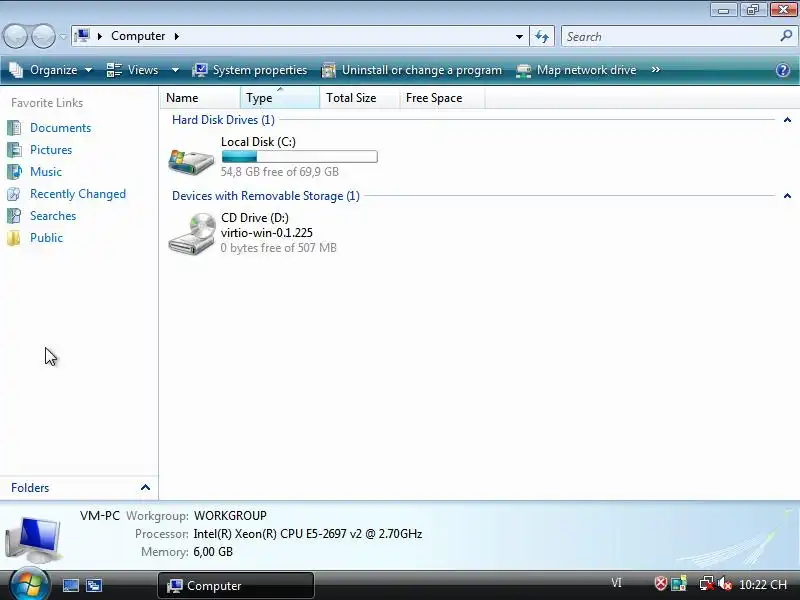Click the Refresh button
This screenshot has width=800, height=600.
click(x=542, y=37)
